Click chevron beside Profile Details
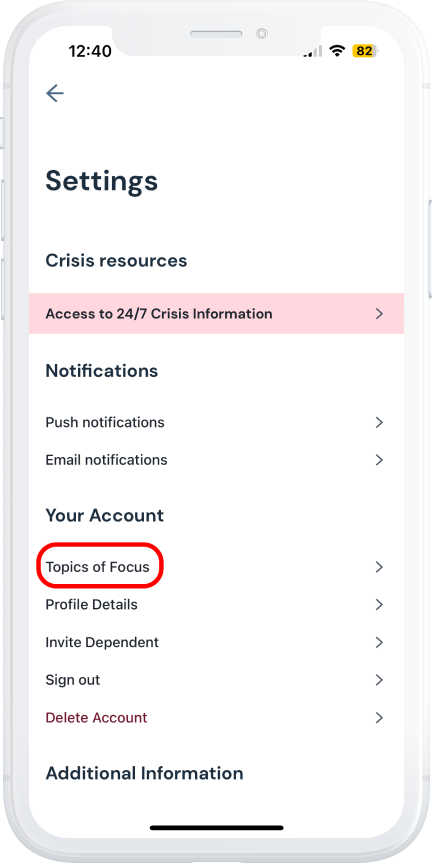Viewport: 432px width, 863px height. (379, 604)
